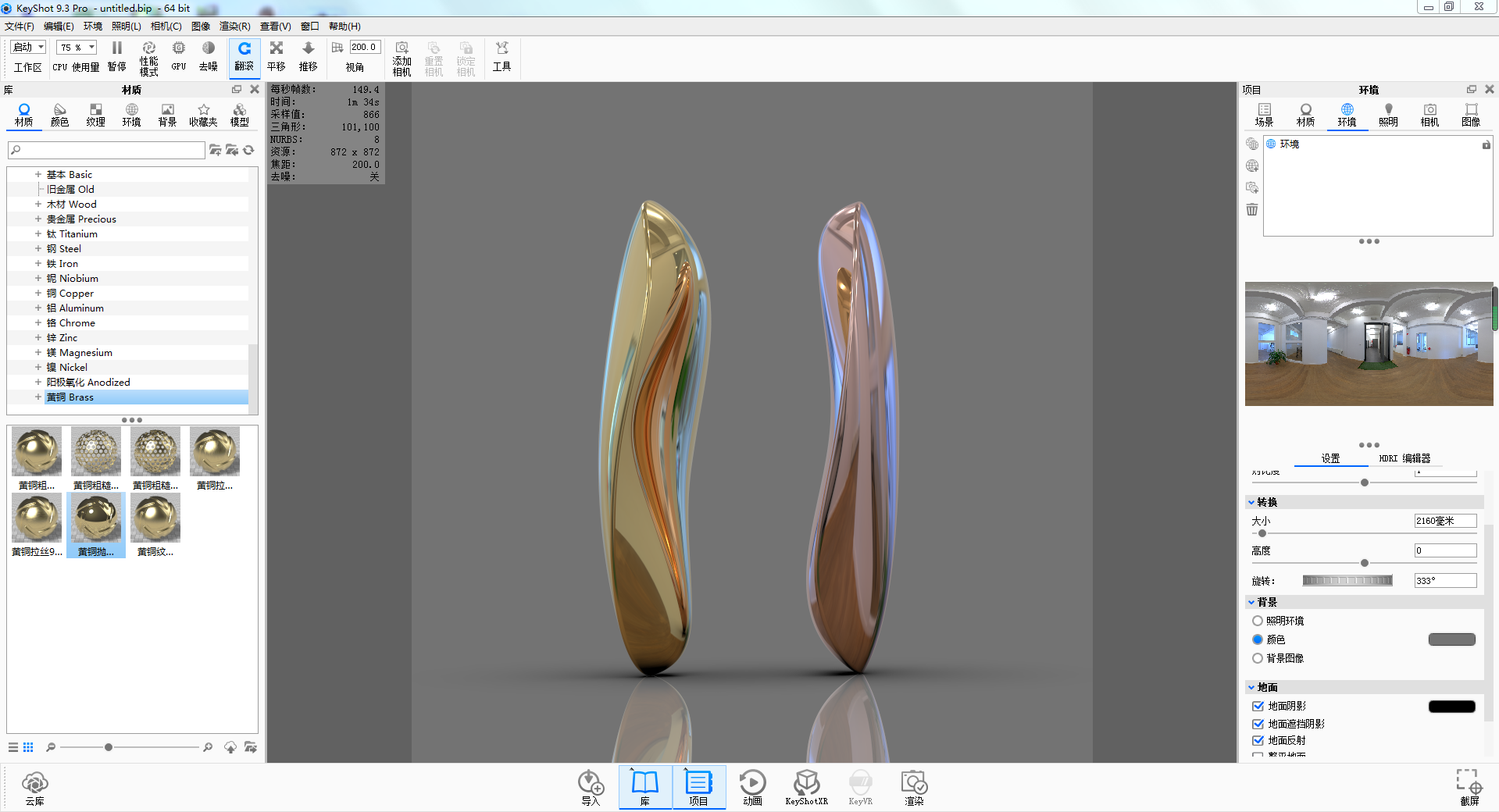Switch library to list view icon
Viewport: 1499px width, 812px height.
13,747
